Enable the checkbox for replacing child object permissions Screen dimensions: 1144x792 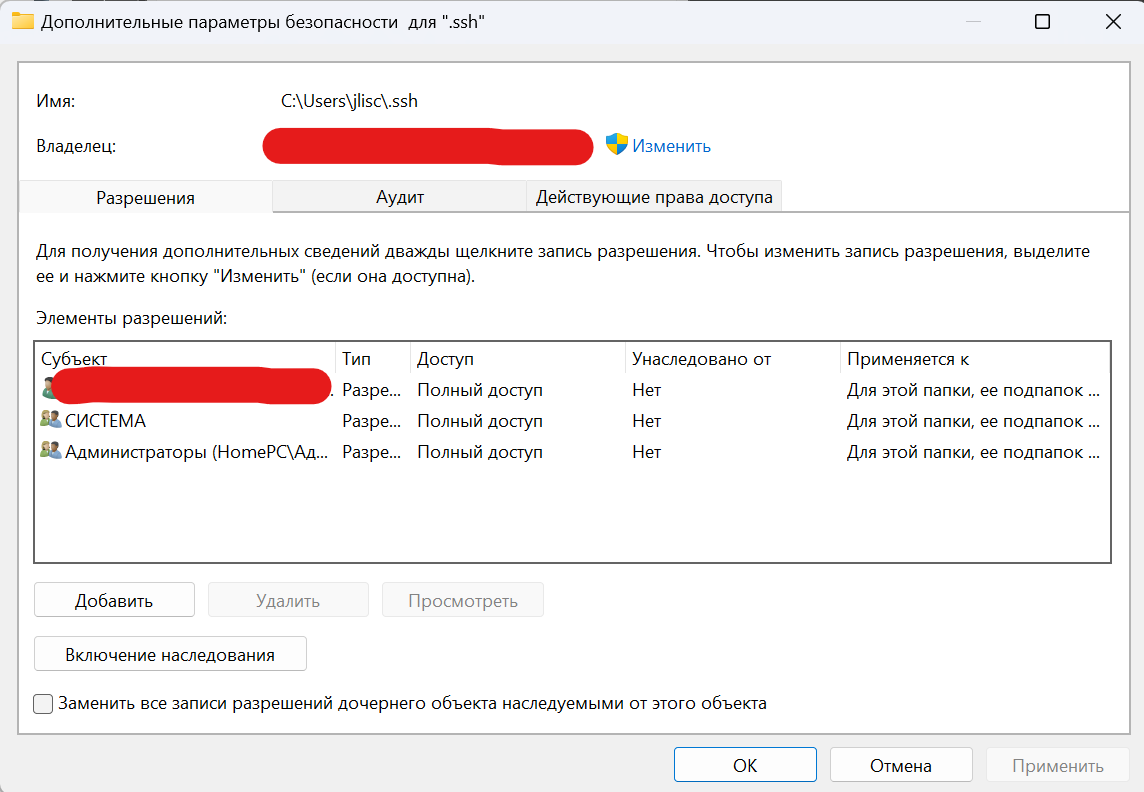[43, 704]
